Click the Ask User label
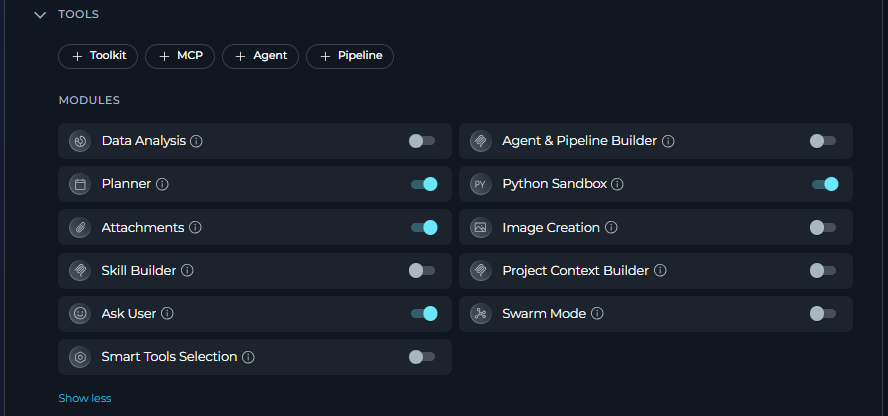888x416 pixels. [129, 314]
